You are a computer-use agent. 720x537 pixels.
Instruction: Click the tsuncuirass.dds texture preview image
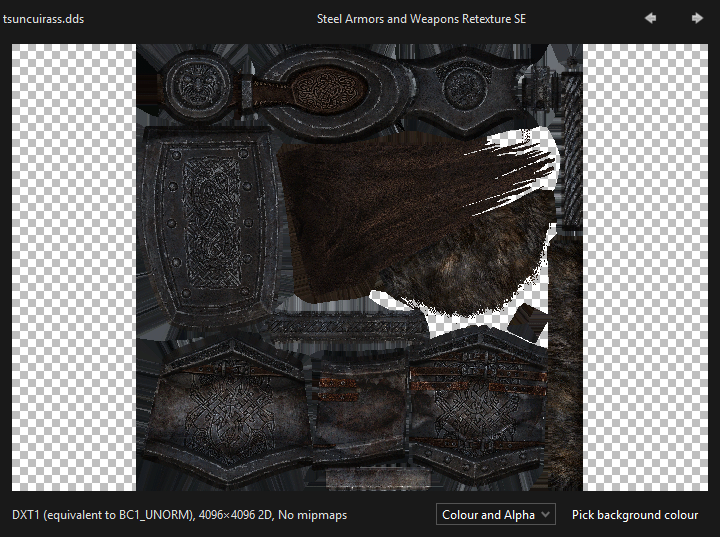tap(360, 267)
